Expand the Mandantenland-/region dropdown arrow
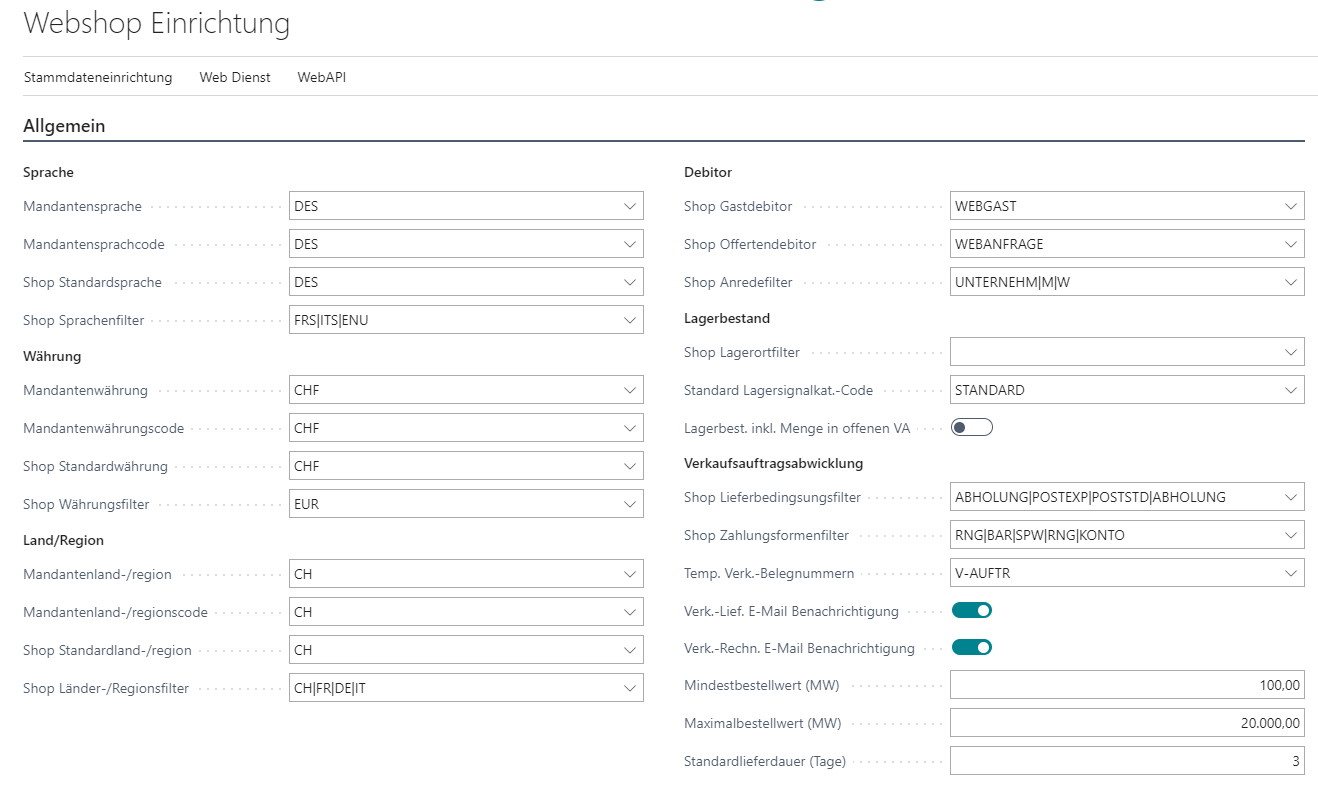The height and width of the screenshot is (791, 1318). pos(630,574)
